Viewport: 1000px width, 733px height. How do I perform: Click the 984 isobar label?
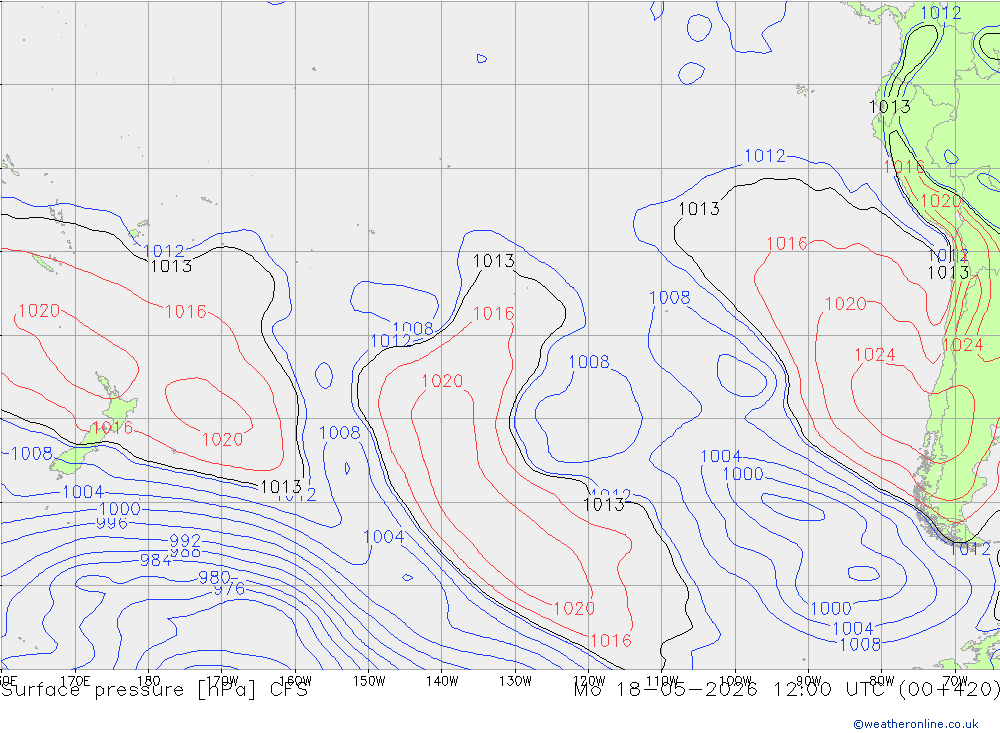pos(156,560)
